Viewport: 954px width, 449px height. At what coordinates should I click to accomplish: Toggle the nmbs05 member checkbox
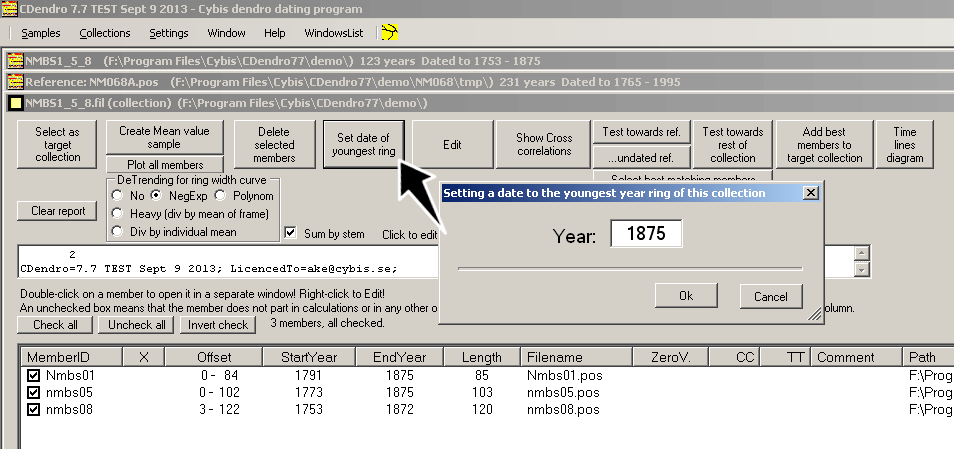tap(32, 392)
